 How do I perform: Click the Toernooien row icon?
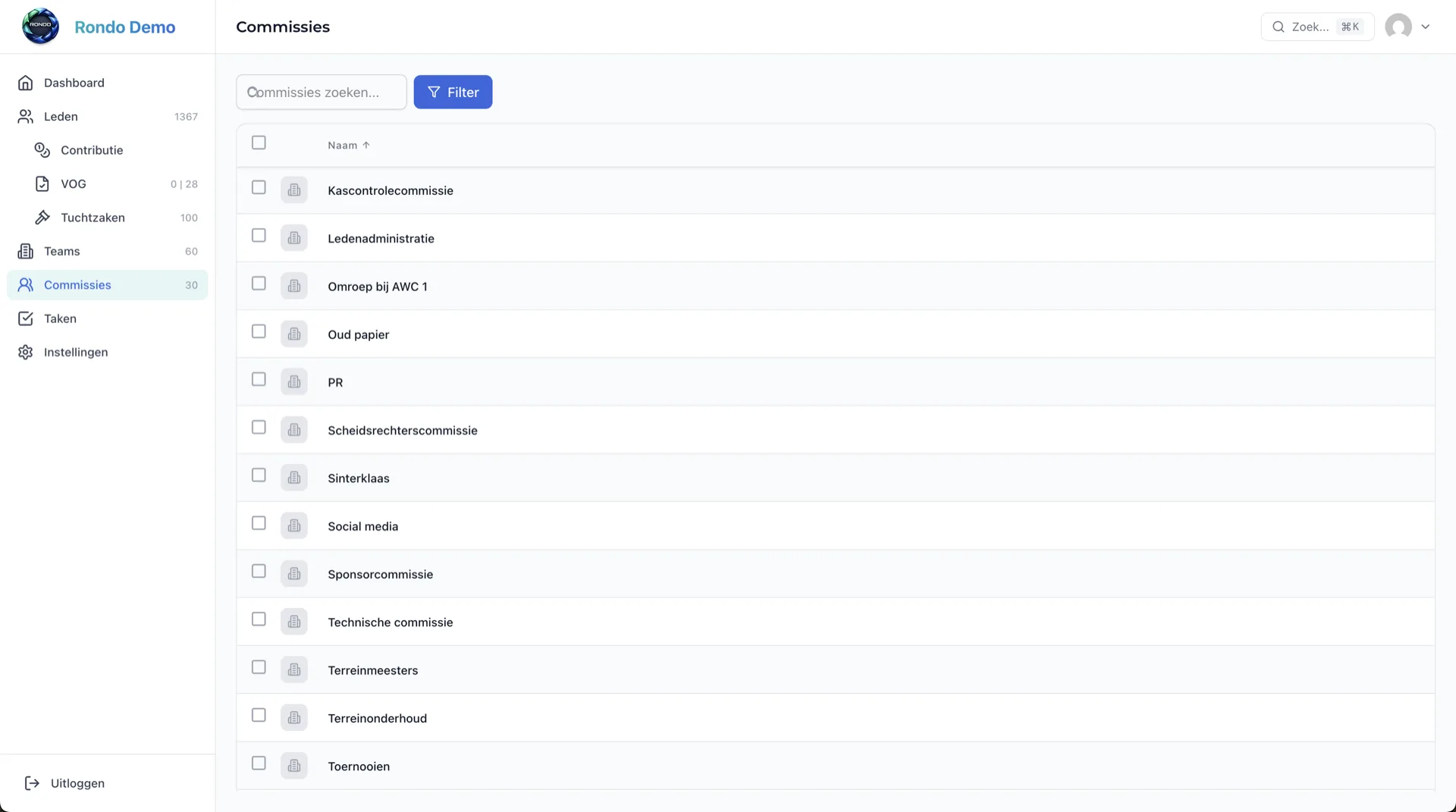point(294,766)
